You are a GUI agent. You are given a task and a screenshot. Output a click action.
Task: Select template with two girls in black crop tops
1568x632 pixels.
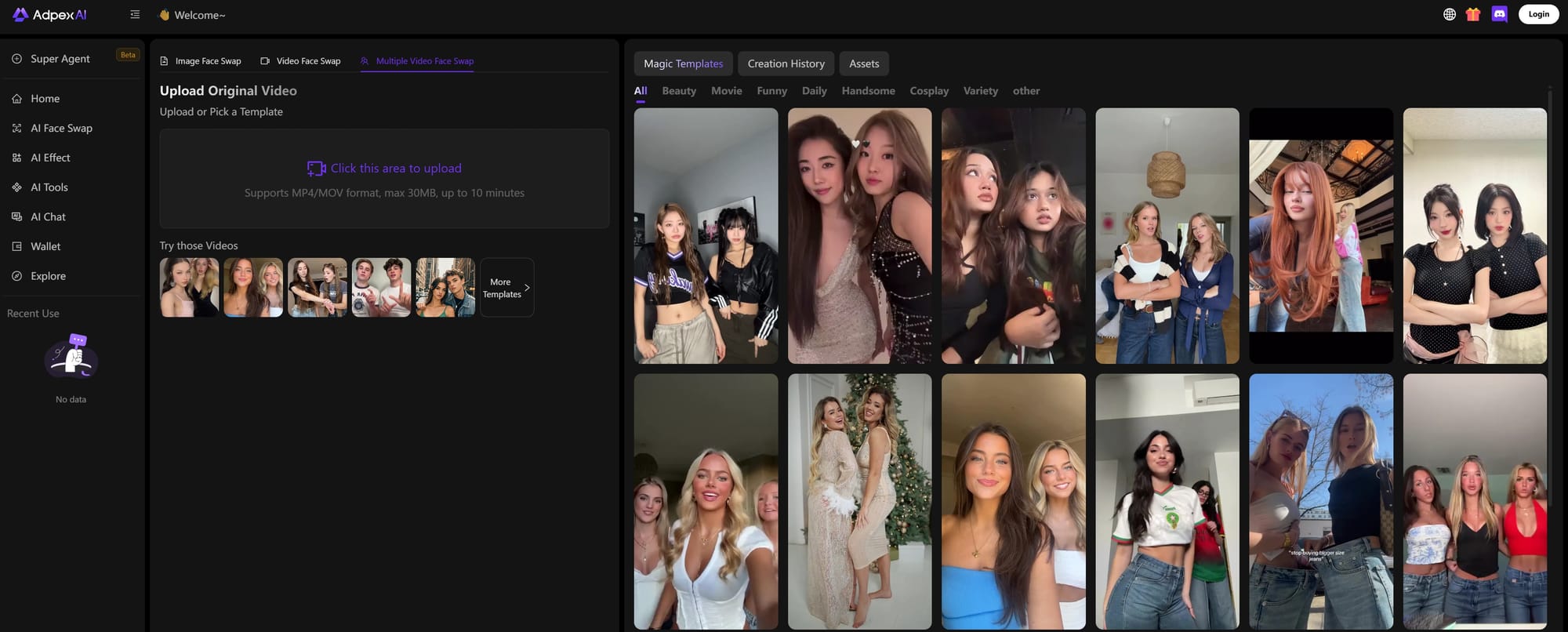click(706, 236)
